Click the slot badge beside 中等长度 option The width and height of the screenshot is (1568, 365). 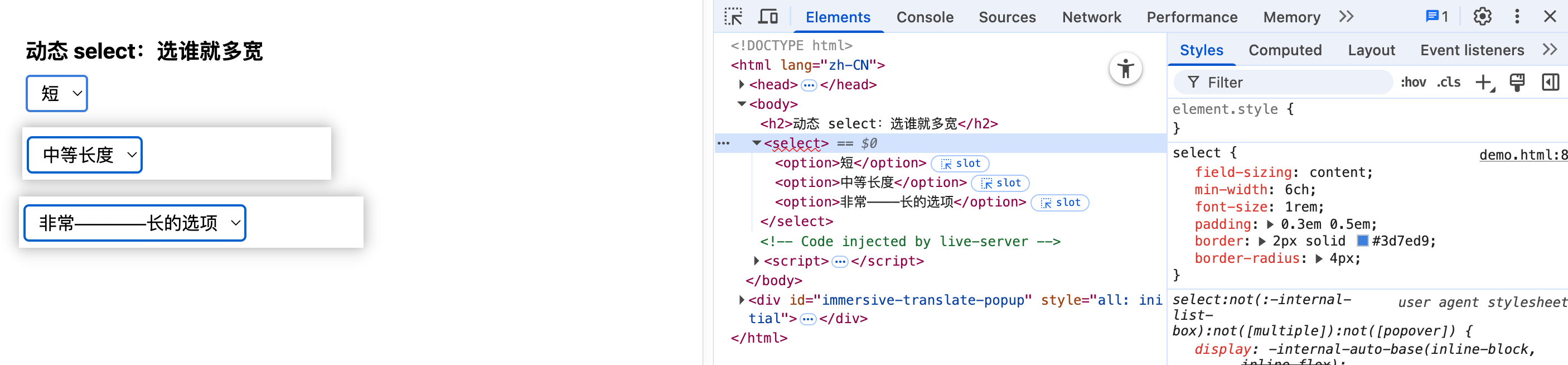(x=1000, y=183)
